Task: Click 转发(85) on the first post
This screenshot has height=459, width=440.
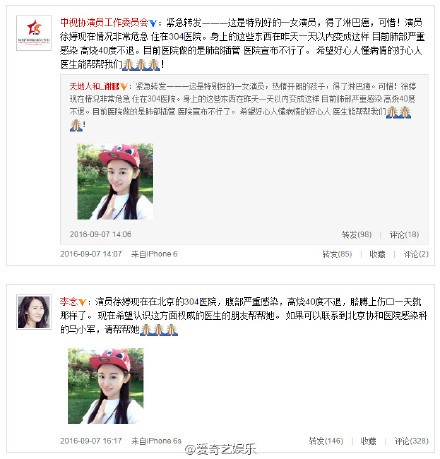Action: [x=337, y=254]
